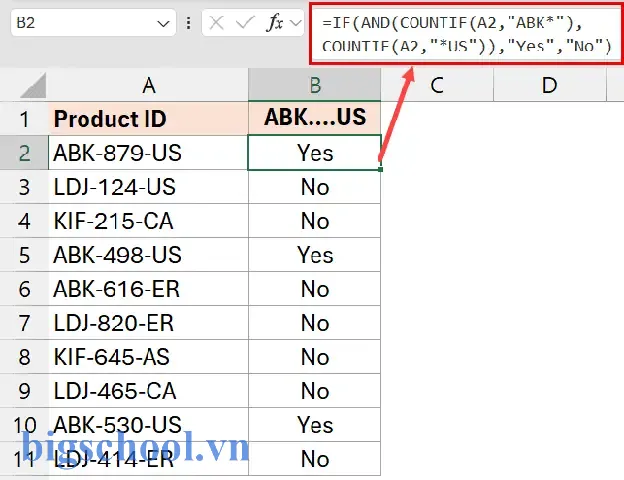Click the three-dot formula bar handle
The height and width of the screenshot is (480, 624).
coord(189,23)
